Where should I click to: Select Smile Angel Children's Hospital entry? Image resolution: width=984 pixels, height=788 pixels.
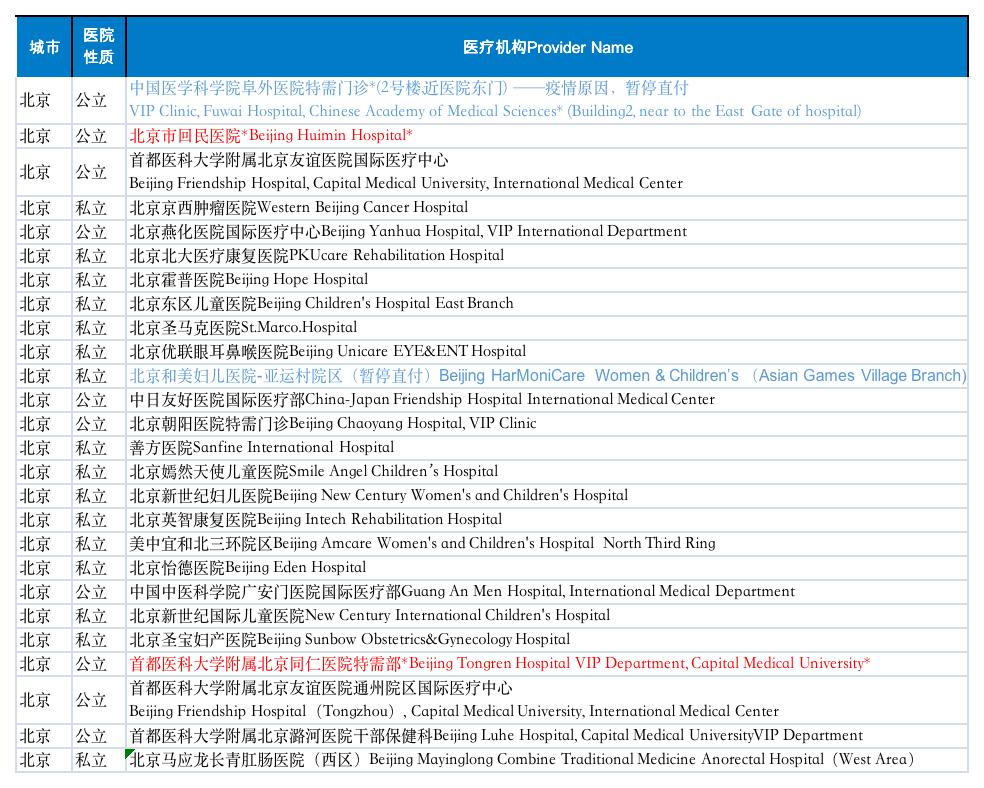(x=547, y=472)
